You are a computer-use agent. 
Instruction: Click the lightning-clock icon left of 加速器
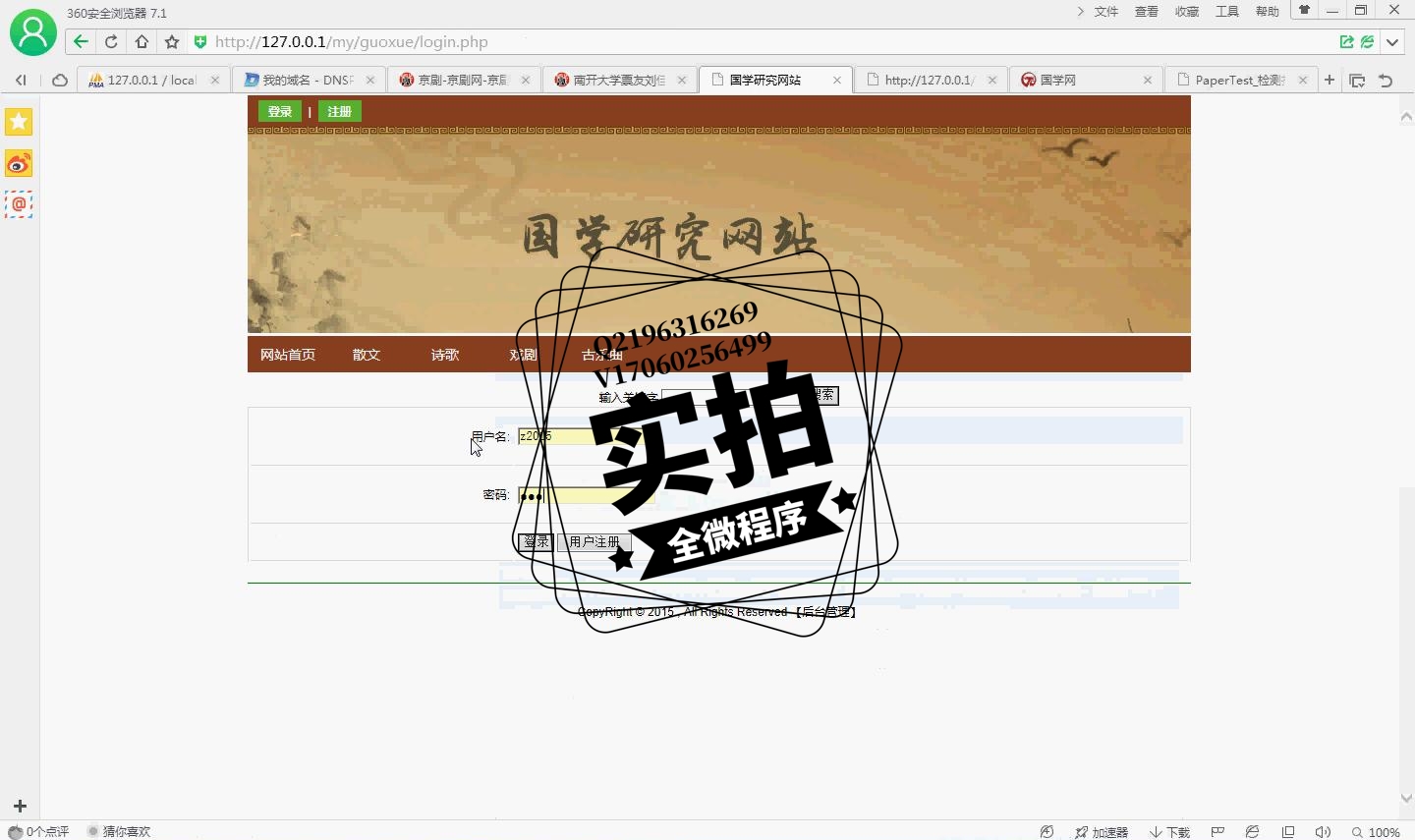[1047, 832]
